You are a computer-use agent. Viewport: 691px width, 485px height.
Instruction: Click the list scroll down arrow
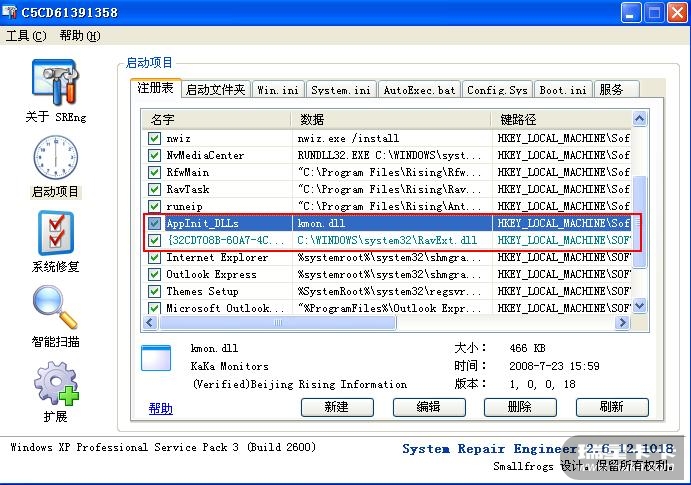point(639,305)
